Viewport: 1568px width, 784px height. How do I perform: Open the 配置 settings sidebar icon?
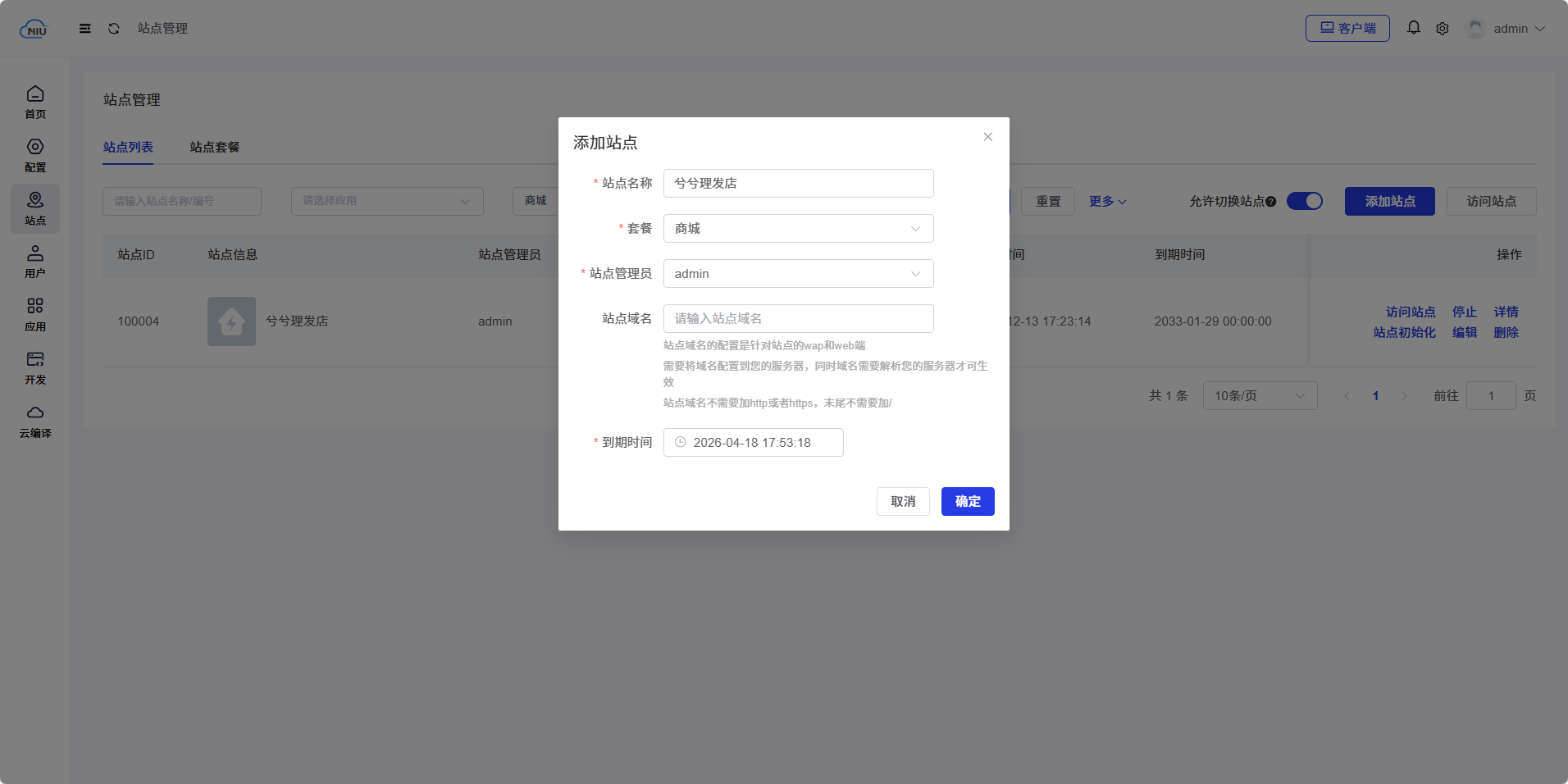35,155
